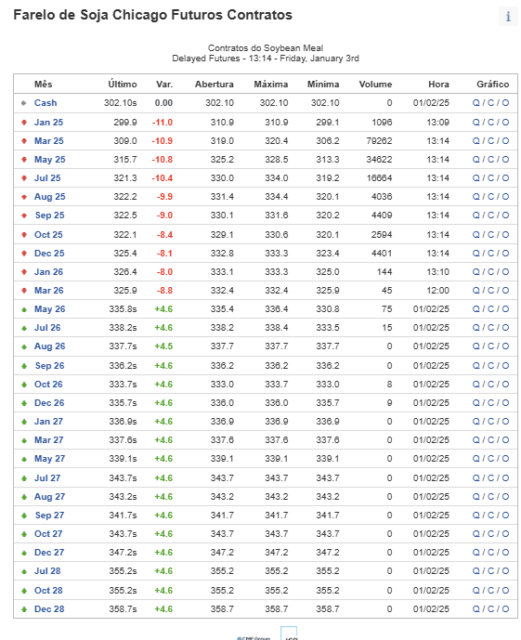Click the Jan 25 contract link

click(49, 122)
